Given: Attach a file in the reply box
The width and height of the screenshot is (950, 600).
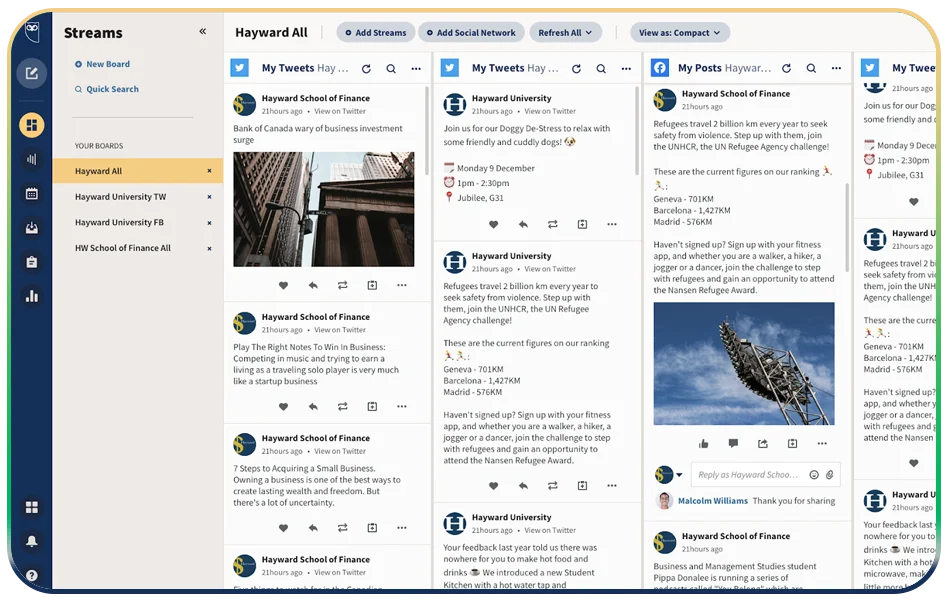Looking at the screenshot, I should tap(830, 475).
